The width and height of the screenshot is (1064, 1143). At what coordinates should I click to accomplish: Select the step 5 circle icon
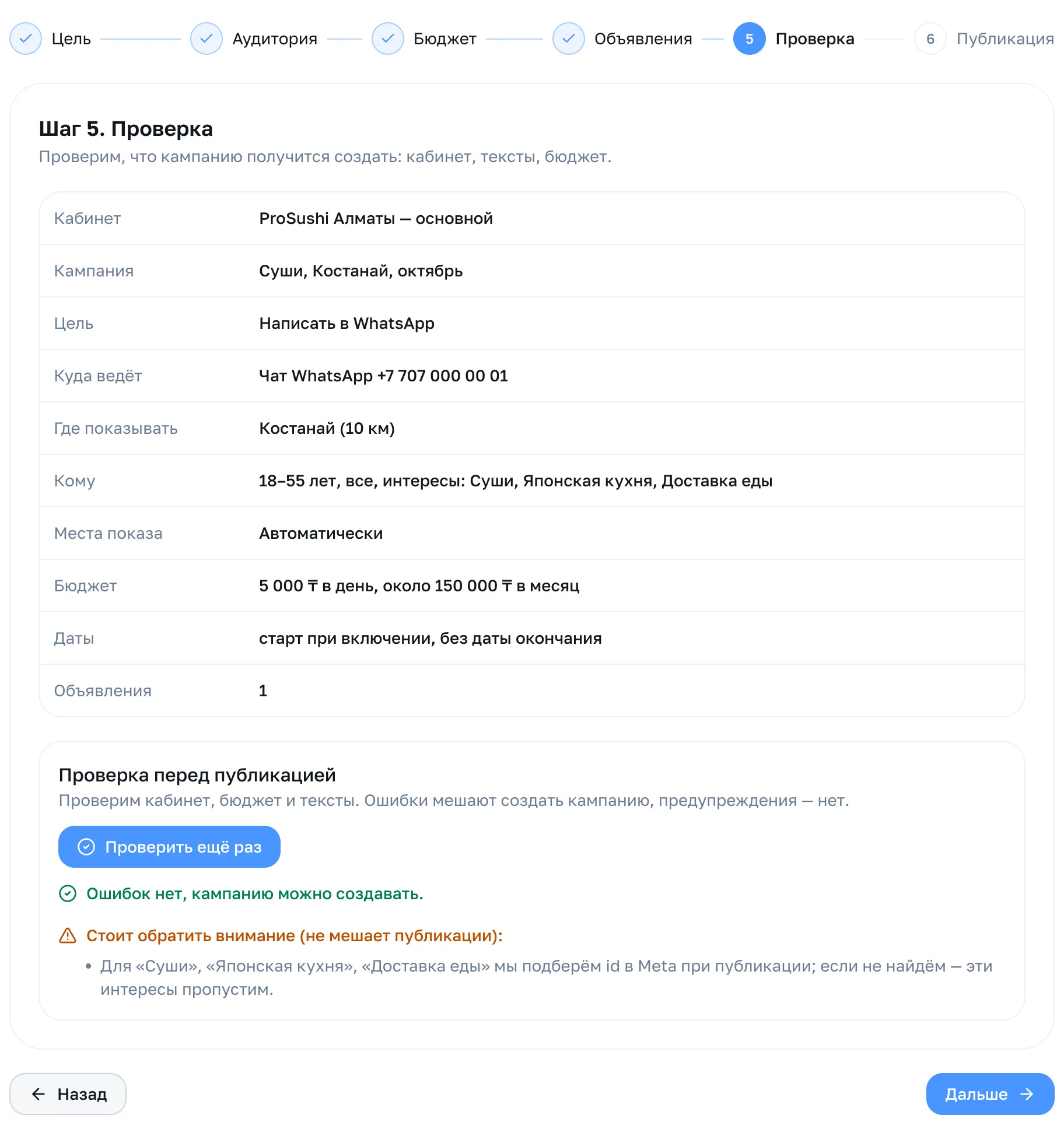tap(750, 38)
